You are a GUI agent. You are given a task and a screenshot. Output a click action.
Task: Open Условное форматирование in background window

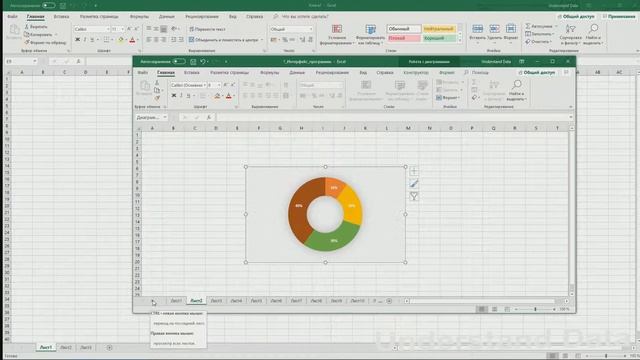click(x=337, y=35)
